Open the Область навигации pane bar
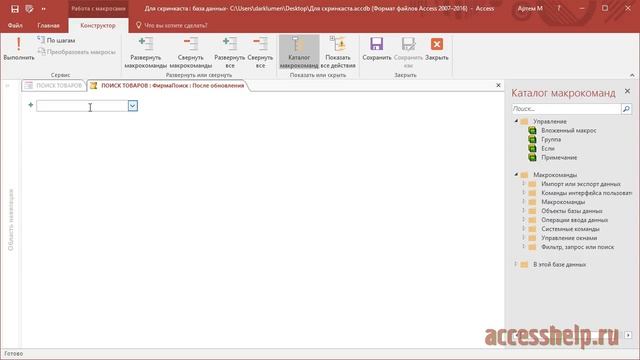The width and height of the screenshot is (640, 360). (11, 219)
